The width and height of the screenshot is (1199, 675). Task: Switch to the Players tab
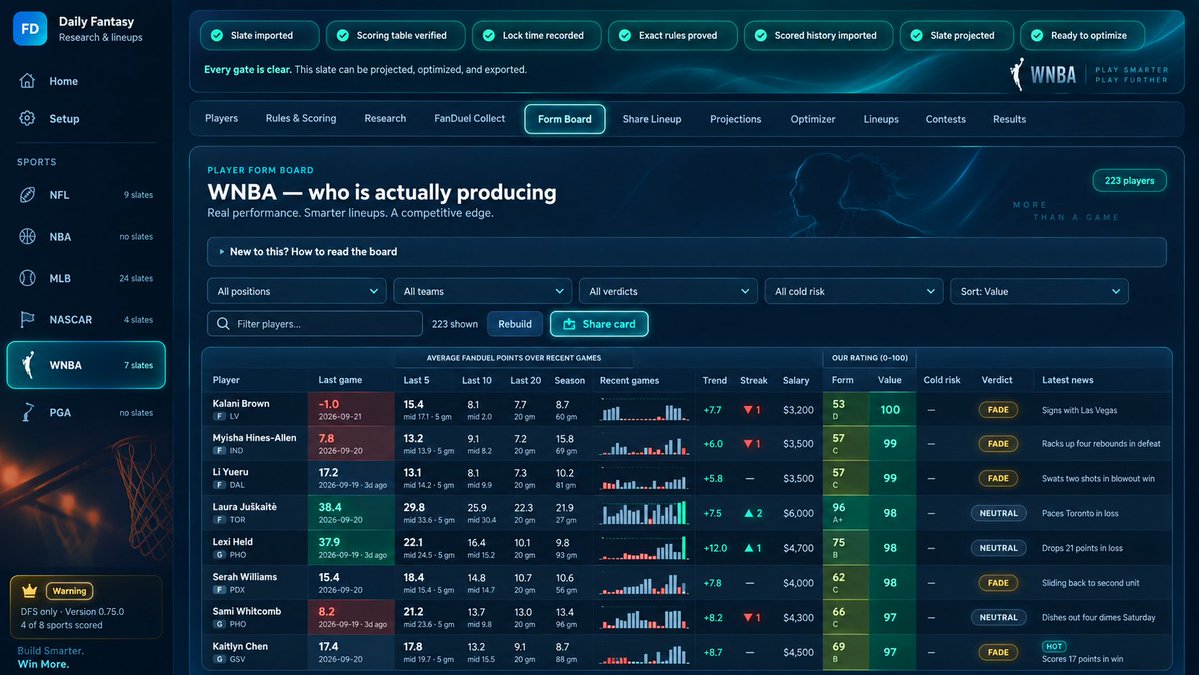(221, 118)
